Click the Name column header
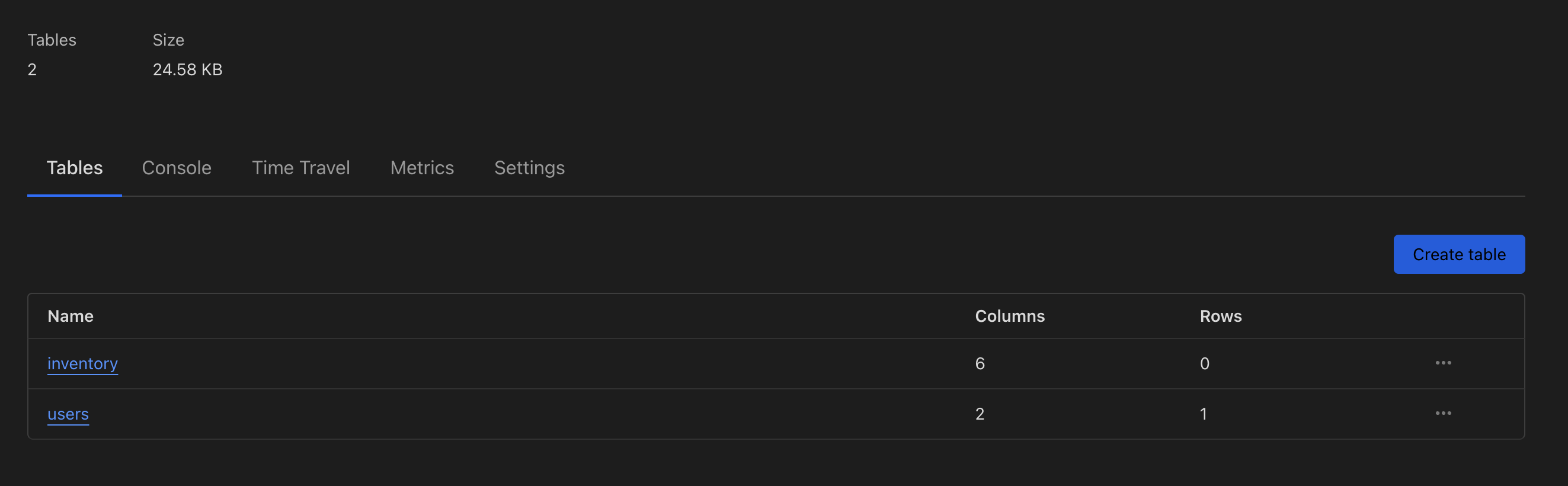 pyautogui.click(x=71, y=316)
